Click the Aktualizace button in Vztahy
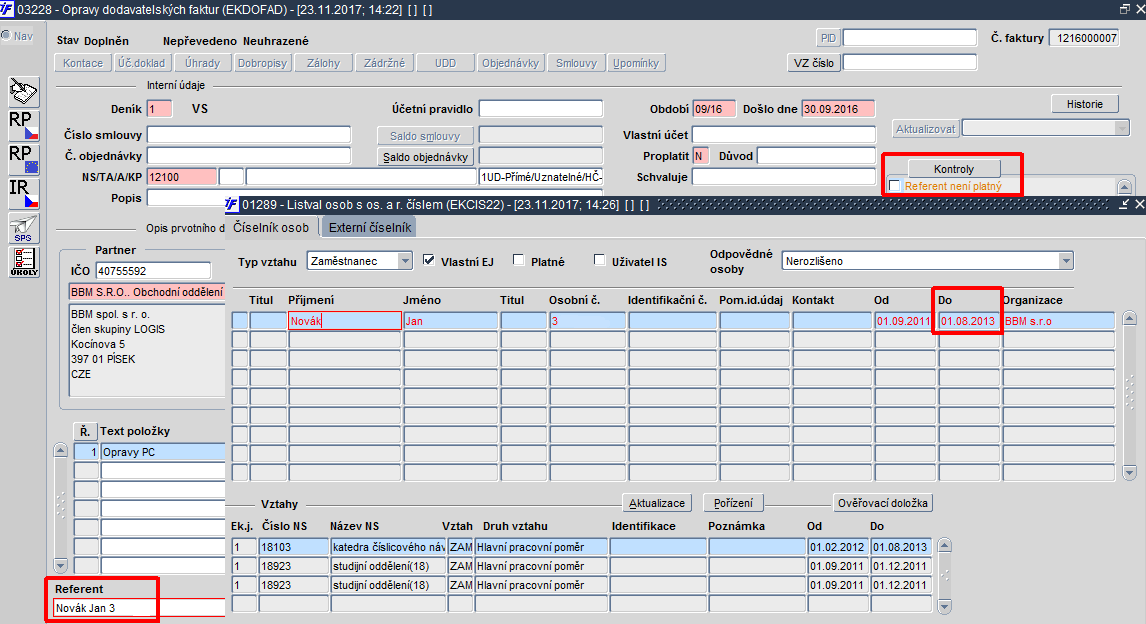 tap(657, 503)
